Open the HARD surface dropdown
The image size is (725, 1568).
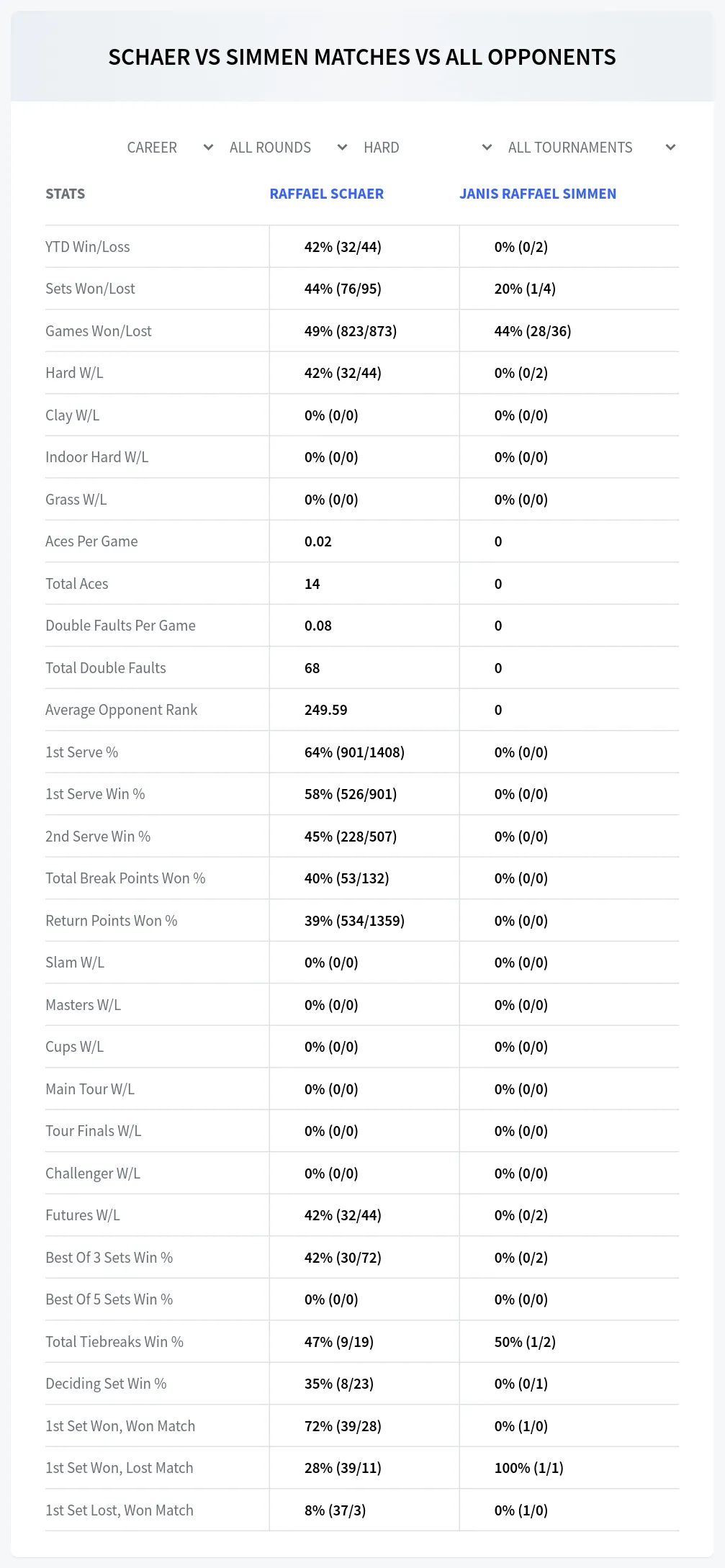coord(428,148)
